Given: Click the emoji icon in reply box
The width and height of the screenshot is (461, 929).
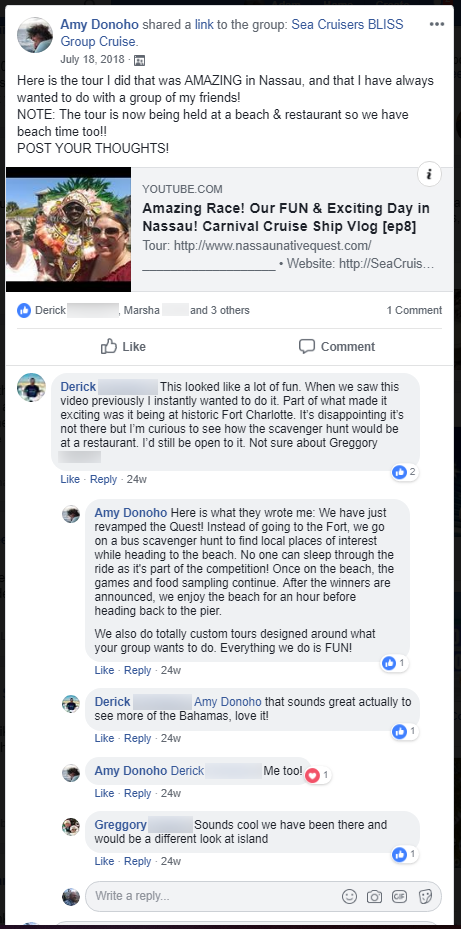Looking at the screenshot, I should point(350,896).
